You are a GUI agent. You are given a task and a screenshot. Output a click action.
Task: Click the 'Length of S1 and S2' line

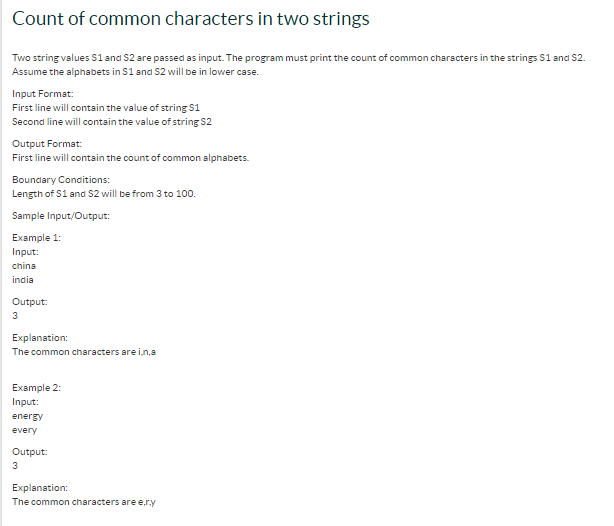point(103,193)
